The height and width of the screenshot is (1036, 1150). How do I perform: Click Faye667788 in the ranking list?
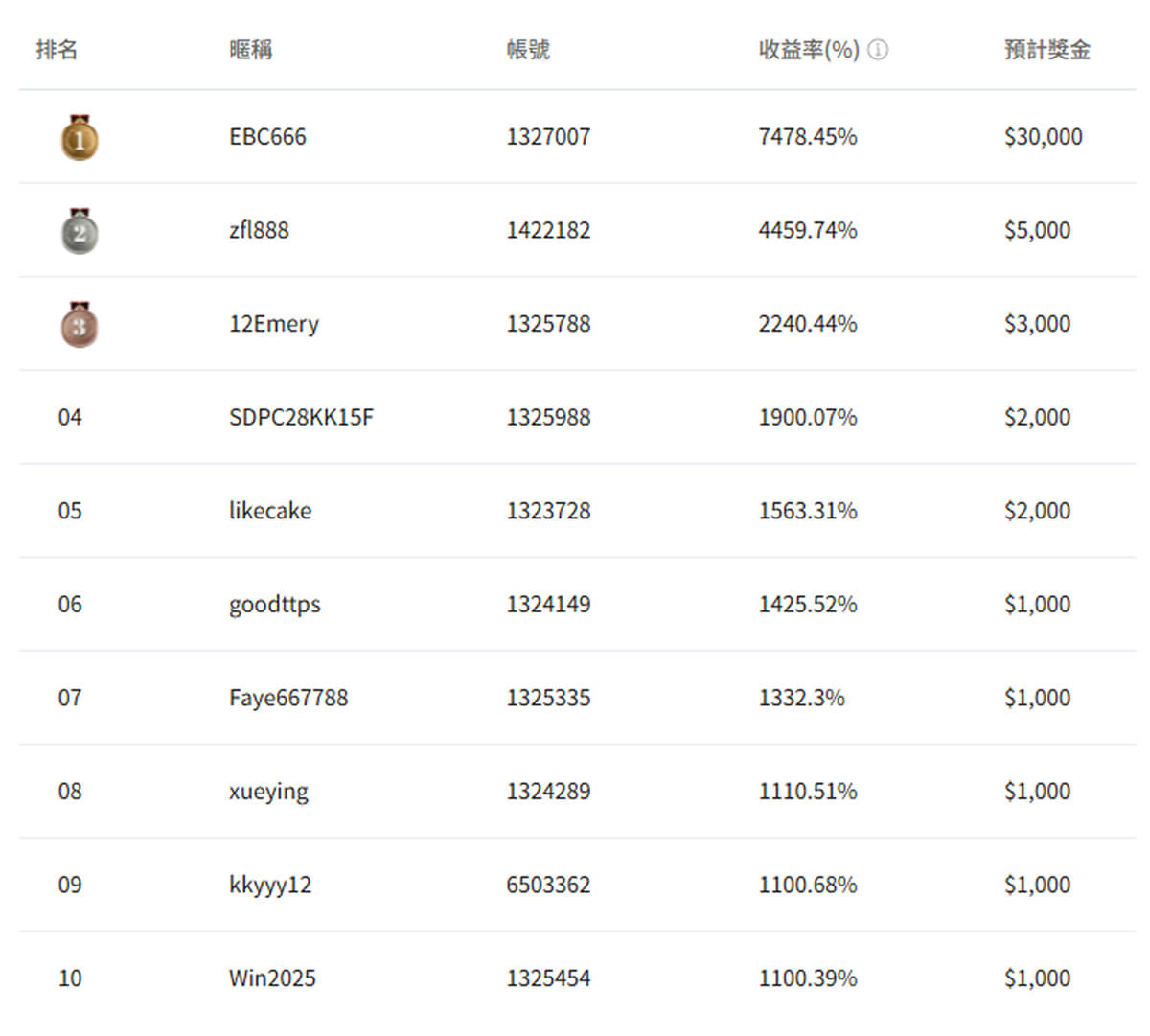[x=288, y=698]
